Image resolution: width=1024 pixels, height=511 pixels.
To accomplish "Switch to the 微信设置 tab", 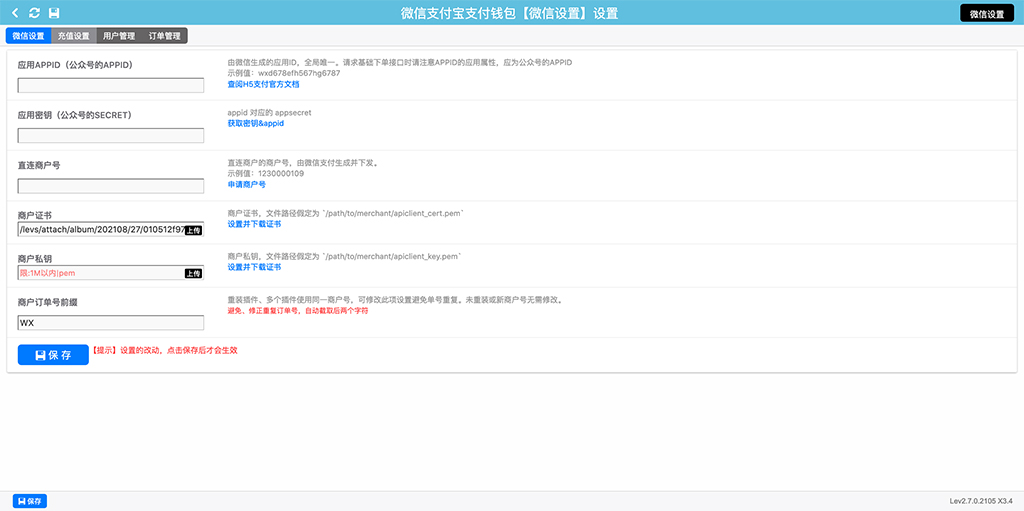I will coord(28,36).
